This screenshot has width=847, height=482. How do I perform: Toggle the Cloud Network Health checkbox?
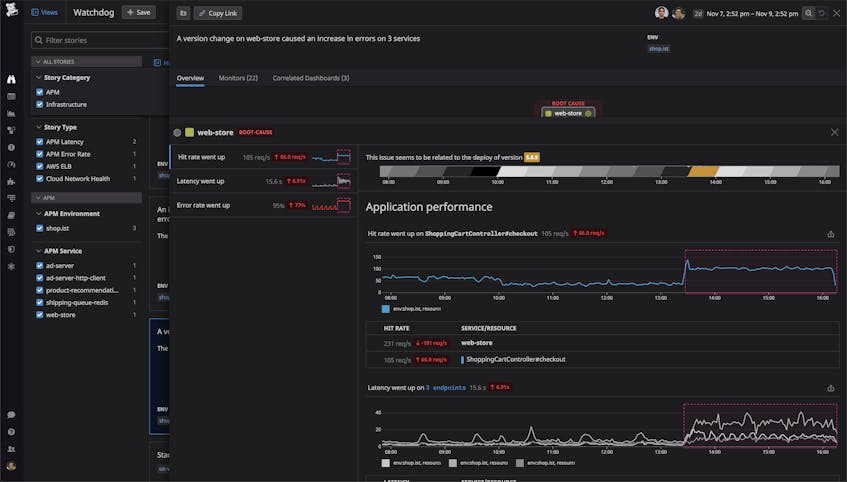pyautogui.click(x=39, y=179)
